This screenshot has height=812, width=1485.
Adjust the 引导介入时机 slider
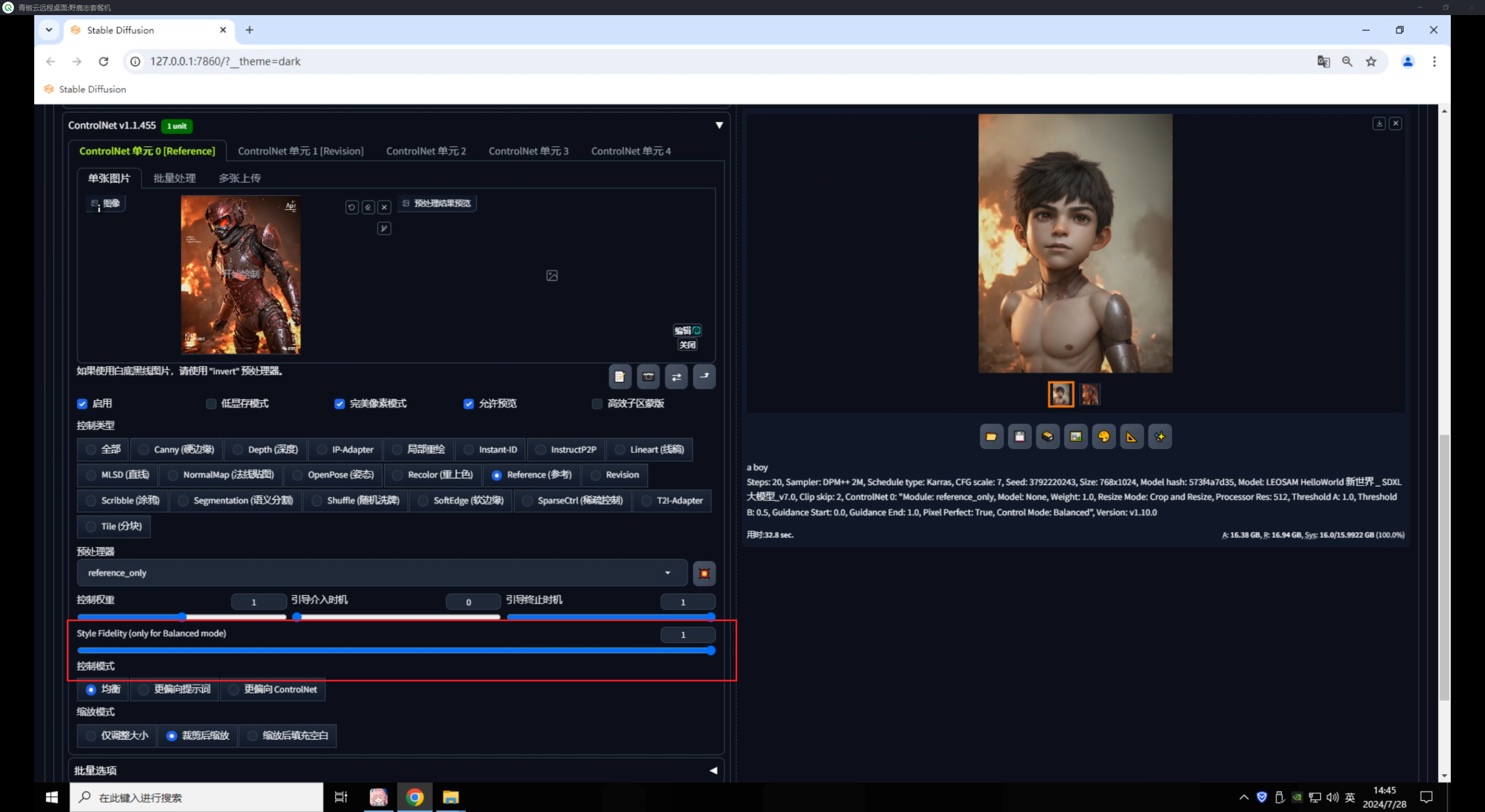(x=396, y=617)
